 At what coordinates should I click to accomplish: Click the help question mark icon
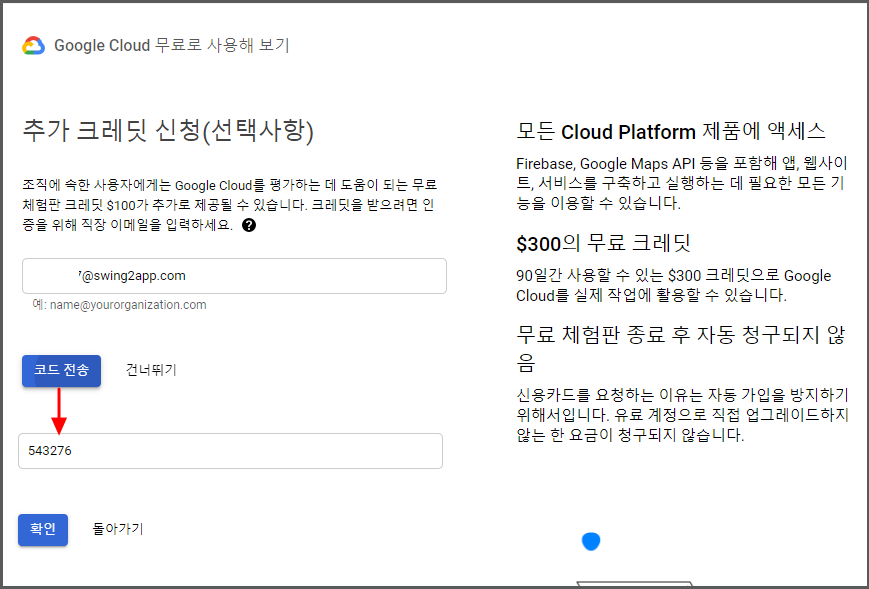249,225
